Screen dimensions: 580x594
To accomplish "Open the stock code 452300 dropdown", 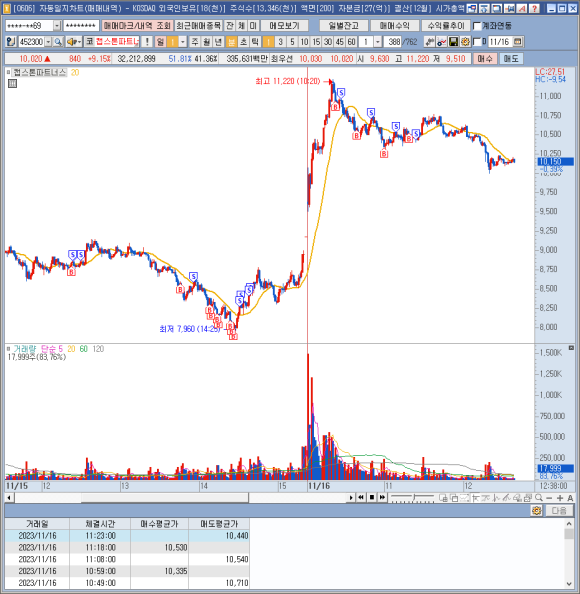I will [x=48, y=42].
